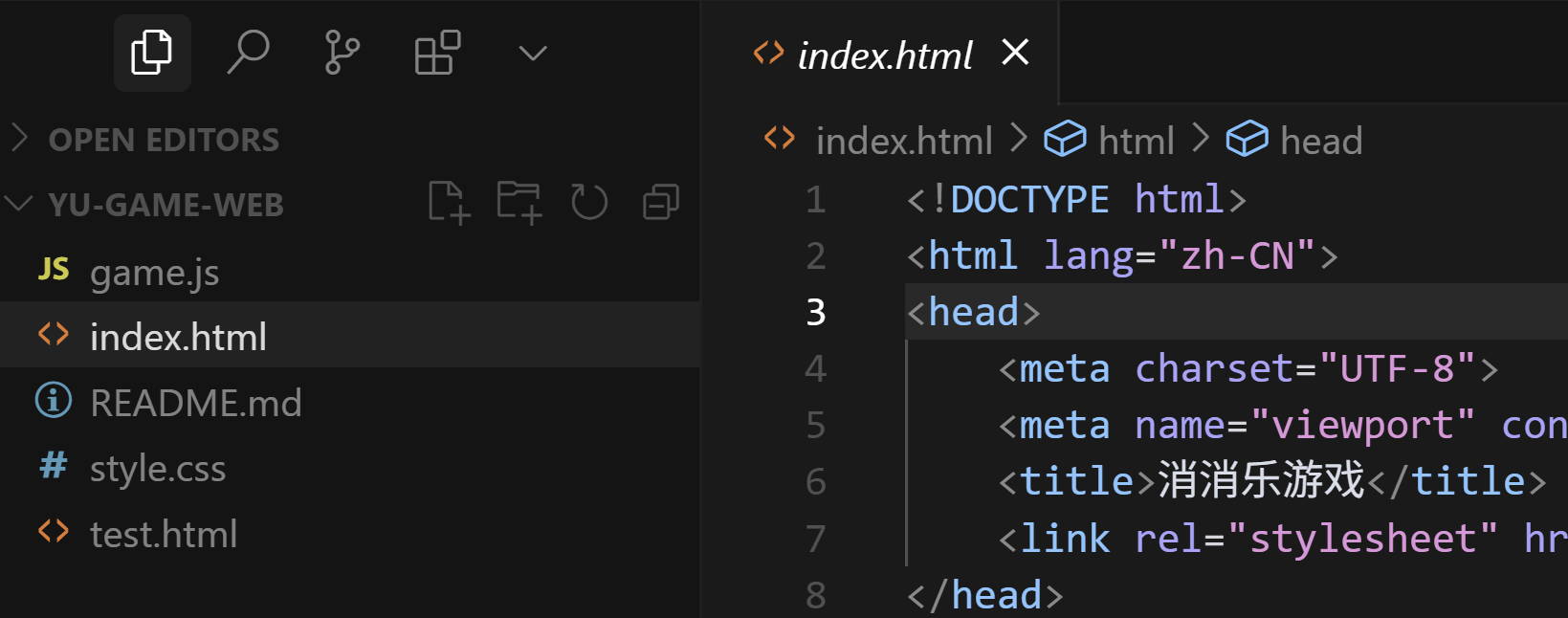
Task: Create a new folder in YU-GAME-WEB
Action: [x=519, y=203]
